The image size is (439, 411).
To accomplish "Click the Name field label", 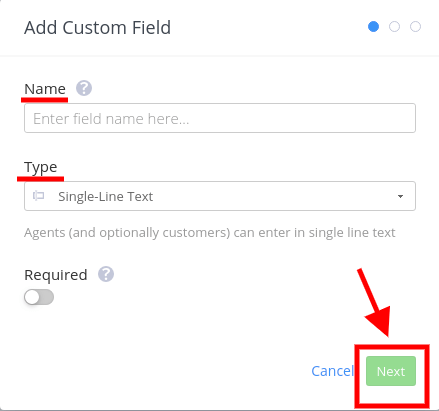I will (x=45, y=89).
